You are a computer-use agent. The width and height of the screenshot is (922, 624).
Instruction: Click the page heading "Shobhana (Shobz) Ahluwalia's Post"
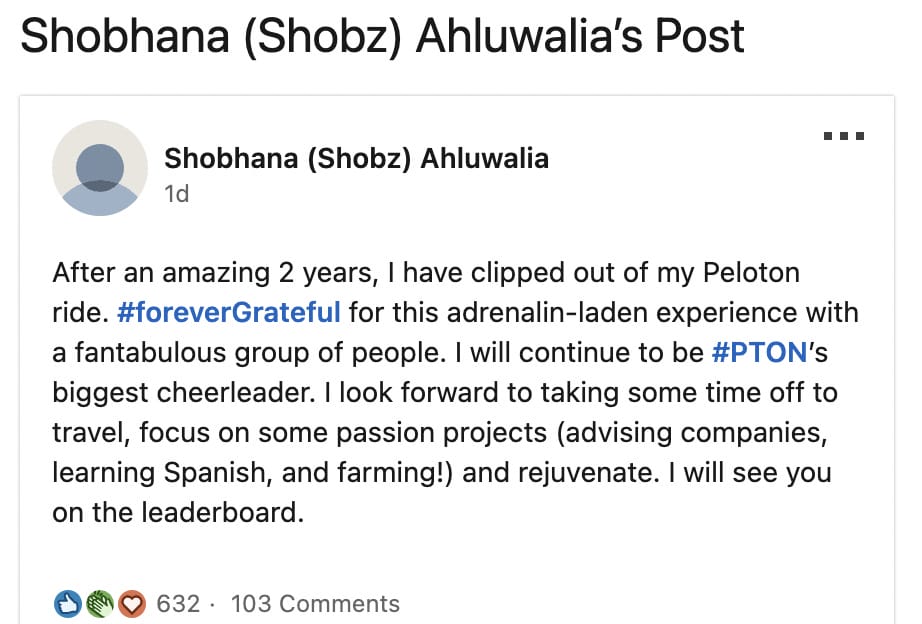click(x=383, y=36)
